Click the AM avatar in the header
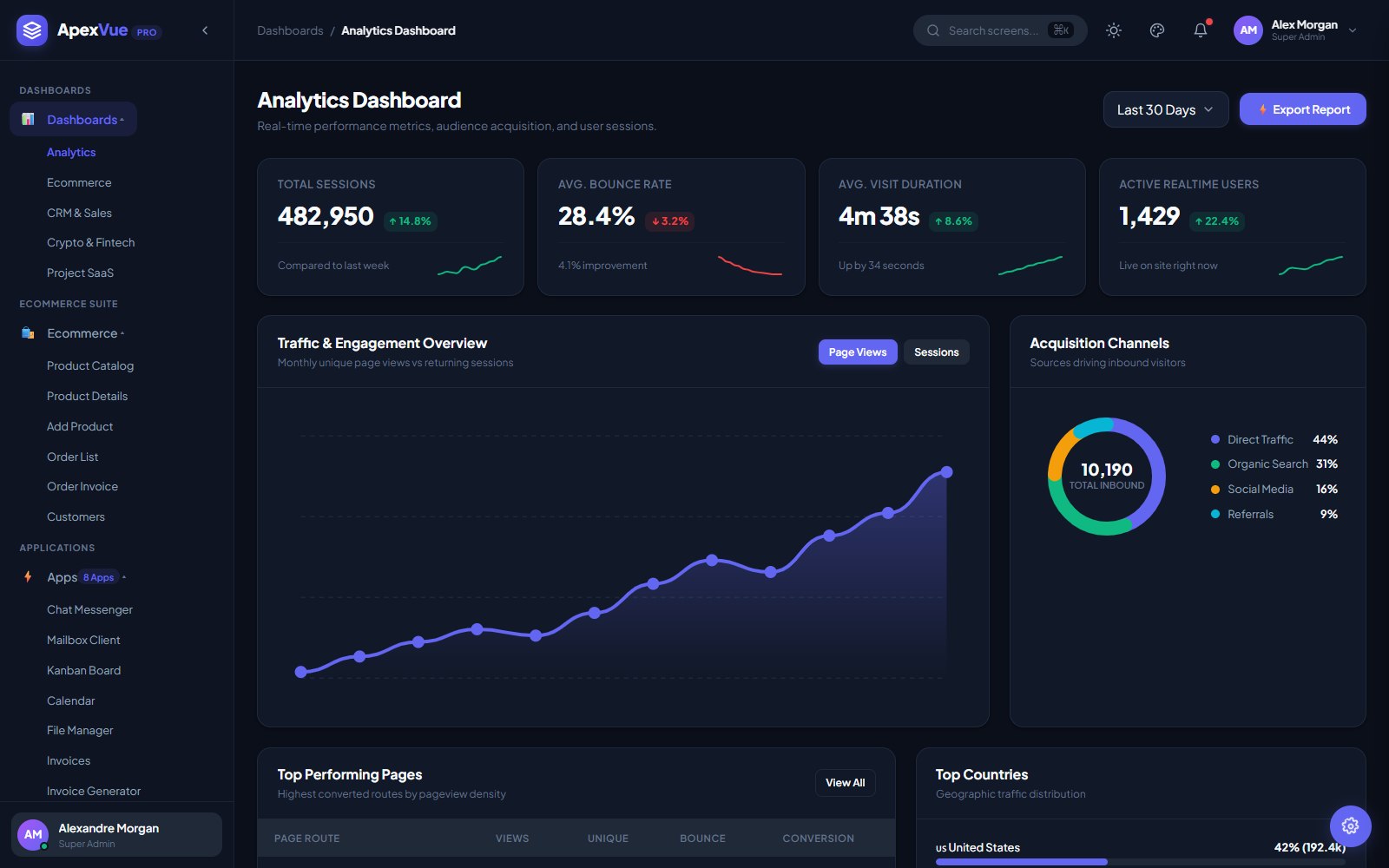Viewport: 1389px width, 868px height. [1248, 30]
